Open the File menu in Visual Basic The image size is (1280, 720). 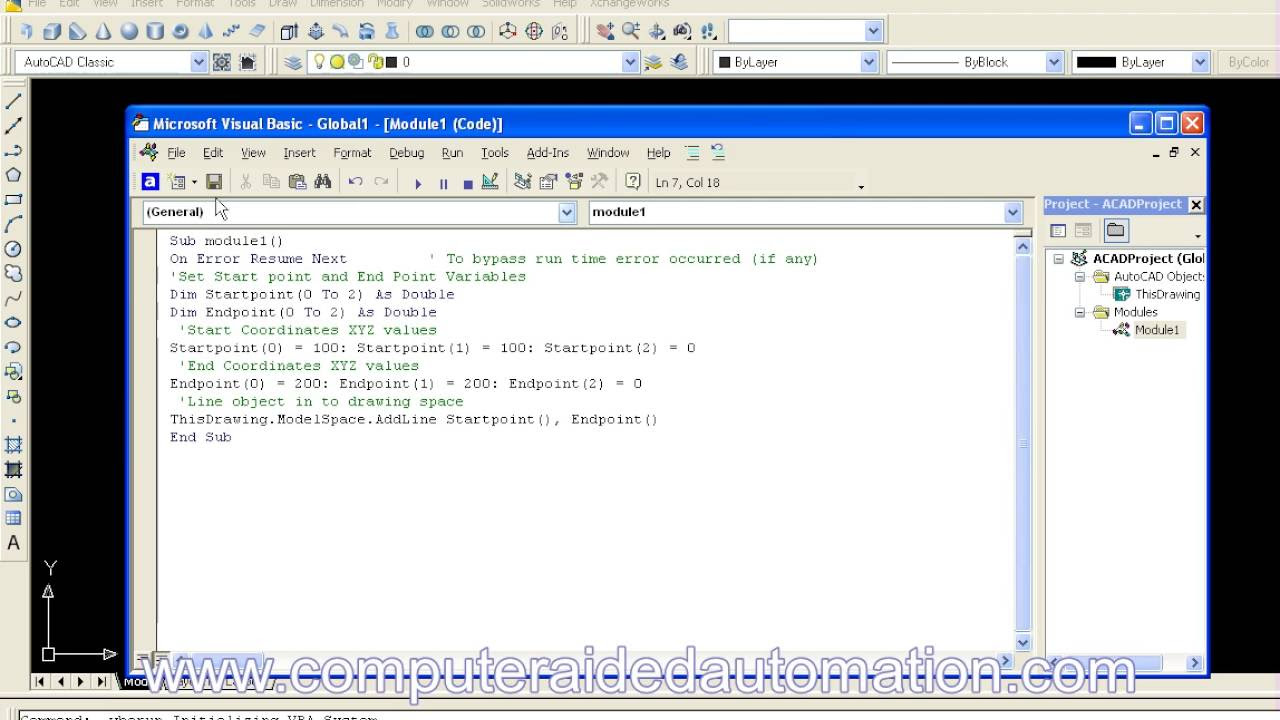point(176,153)
